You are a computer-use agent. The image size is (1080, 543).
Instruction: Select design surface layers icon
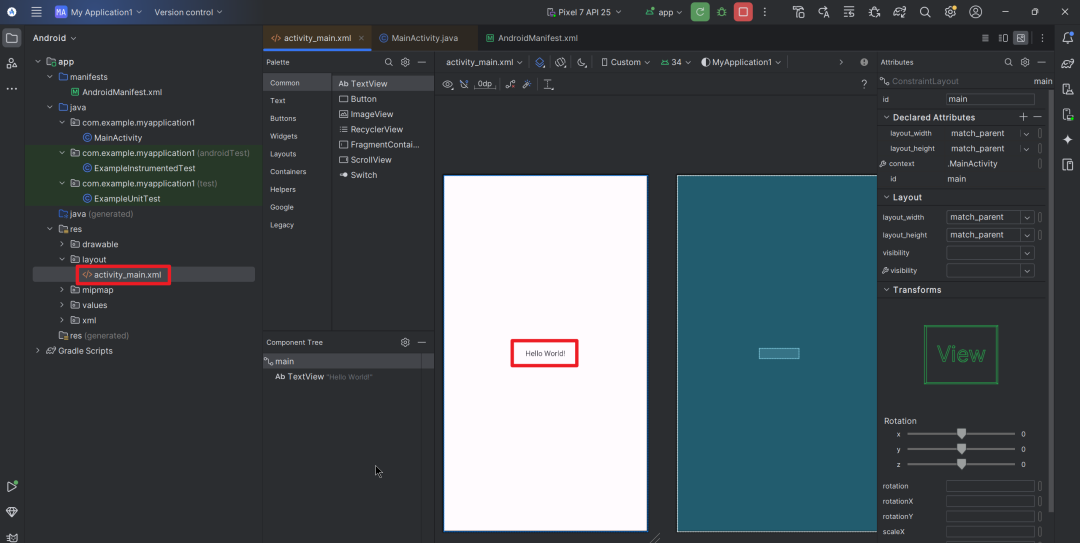[x=540, y=62]
